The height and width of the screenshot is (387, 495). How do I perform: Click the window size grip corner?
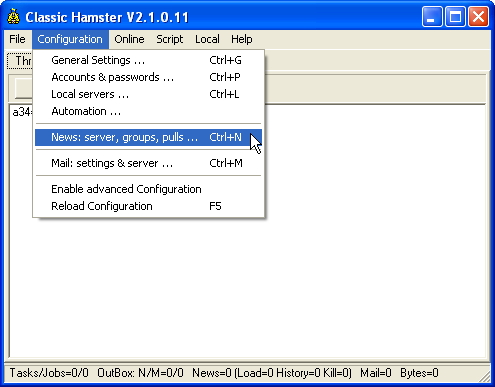(x=484, y=377)
